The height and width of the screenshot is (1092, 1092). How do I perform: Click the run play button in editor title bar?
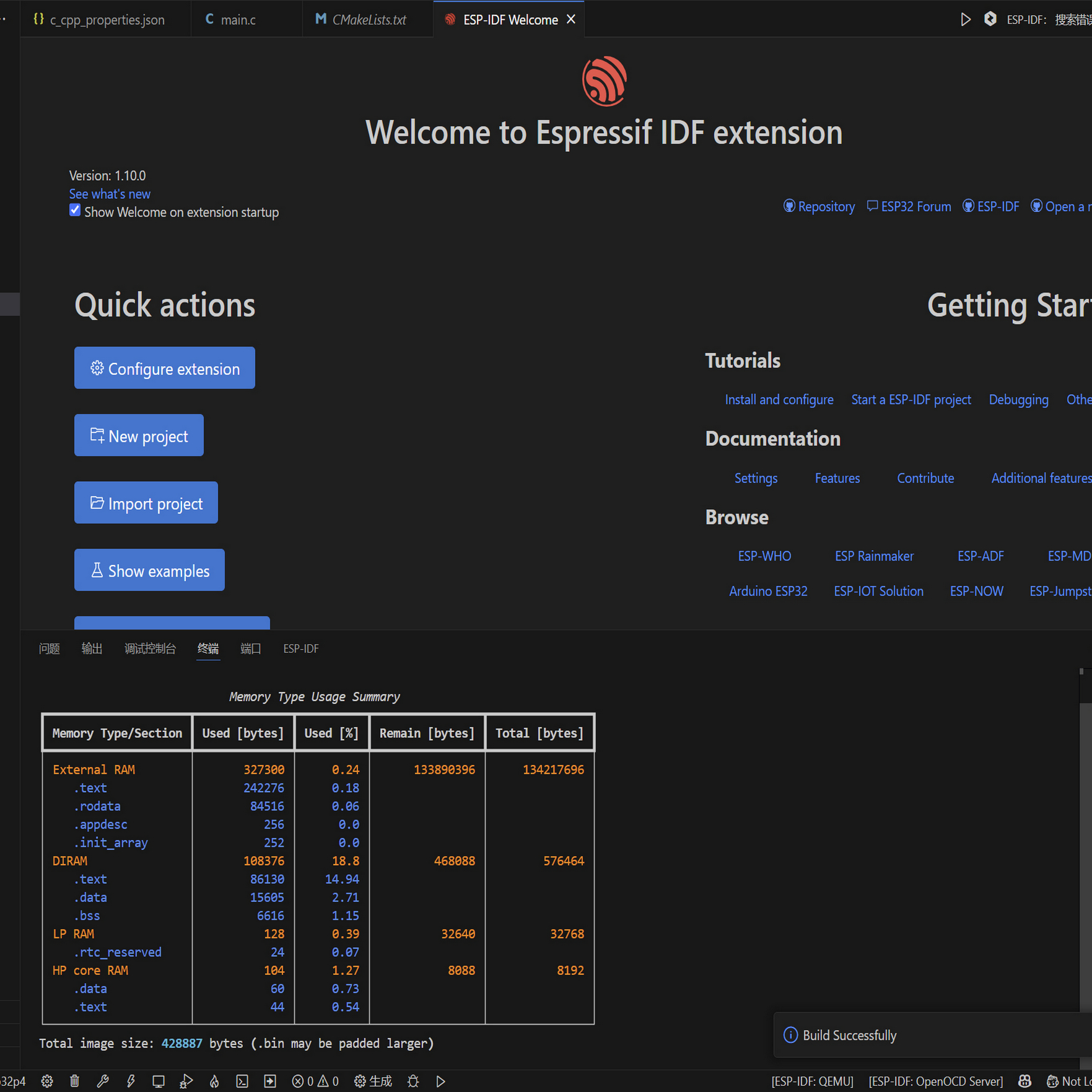pos(965,20)
